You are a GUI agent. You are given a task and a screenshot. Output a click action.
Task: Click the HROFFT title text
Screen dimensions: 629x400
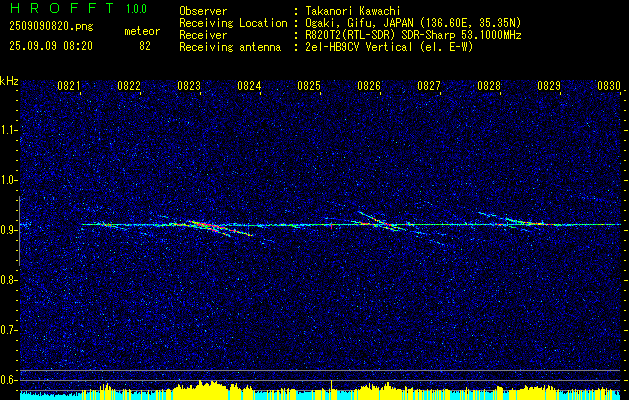coord(62,8)
